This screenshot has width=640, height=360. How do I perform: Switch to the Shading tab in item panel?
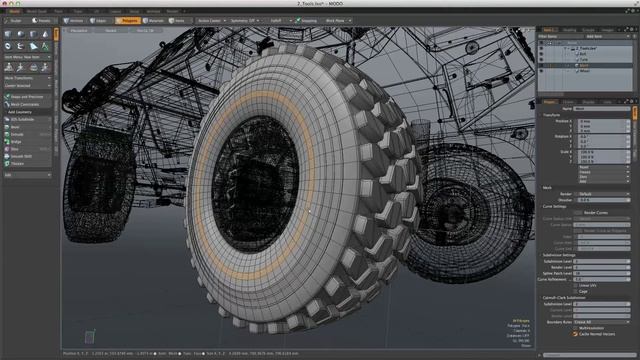pos(569,30)
